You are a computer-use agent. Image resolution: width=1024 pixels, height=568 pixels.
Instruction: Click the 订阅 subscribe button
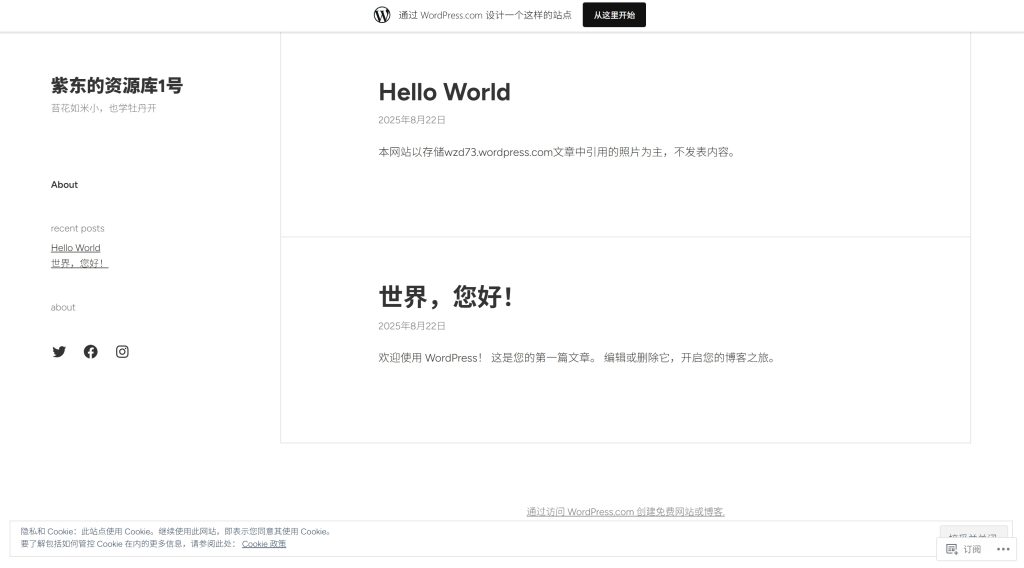point(964,549)
